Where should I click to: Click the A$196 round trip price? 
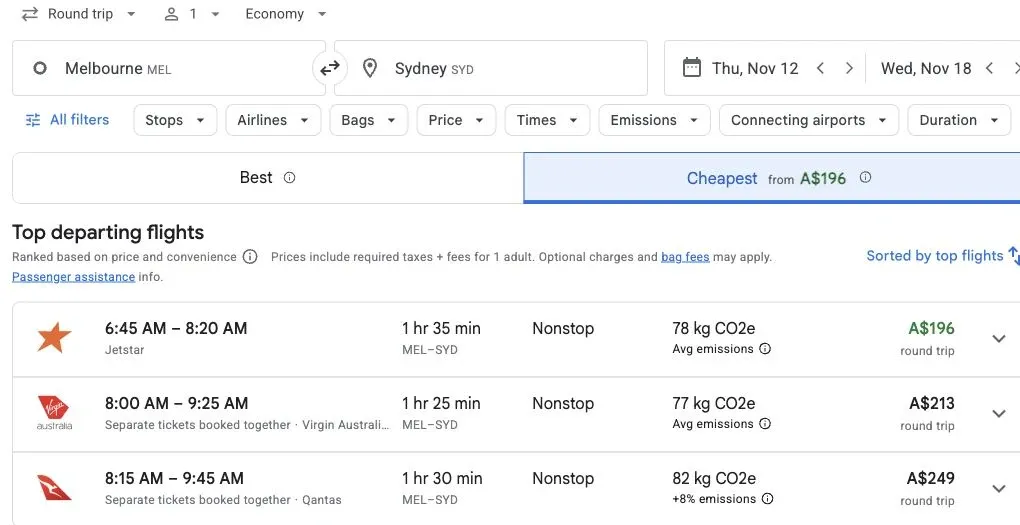click(x=932, y=329)
